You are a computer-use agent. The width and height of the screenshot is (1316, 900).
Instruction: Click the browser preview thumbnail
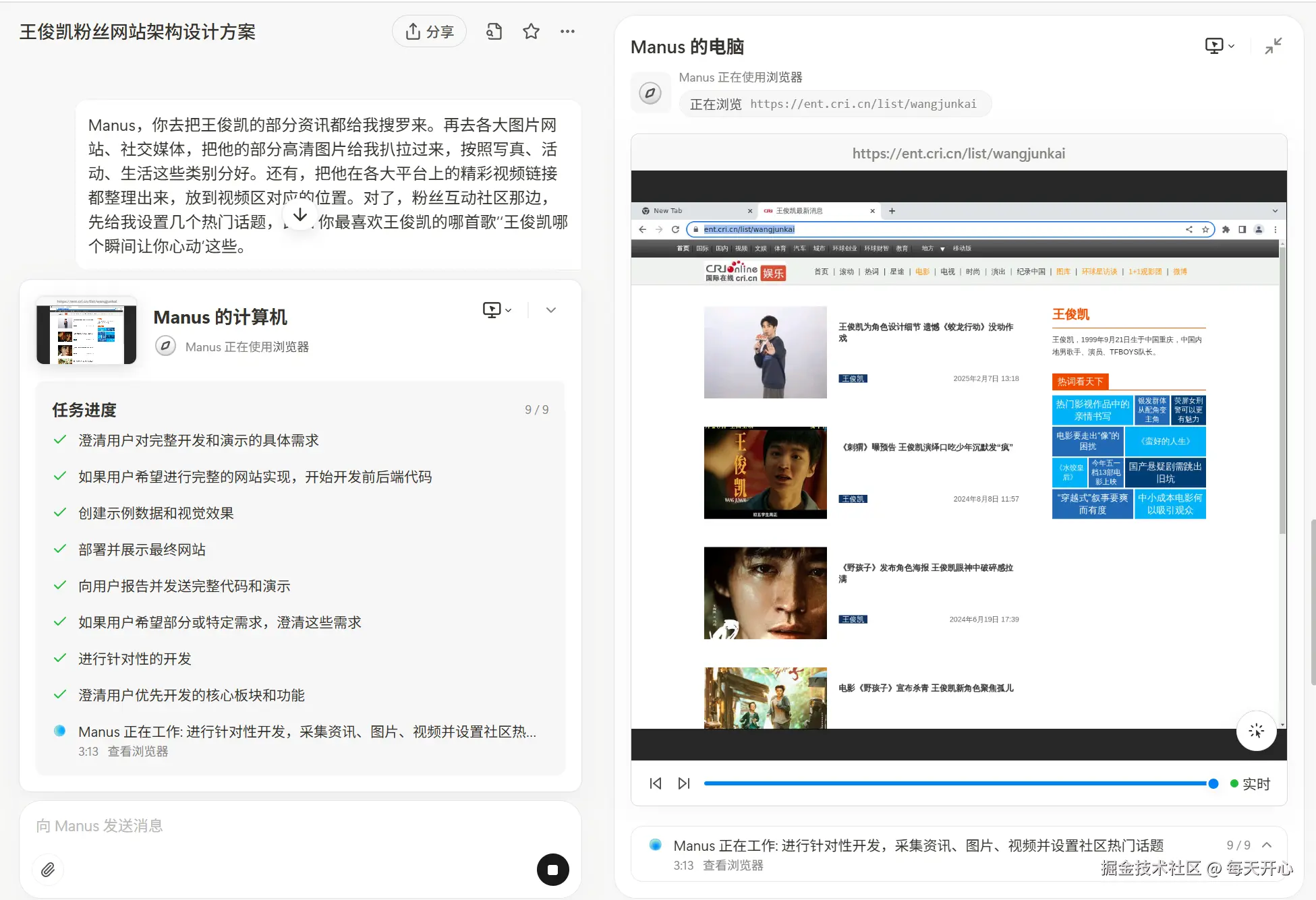click(x=86, y=331)
